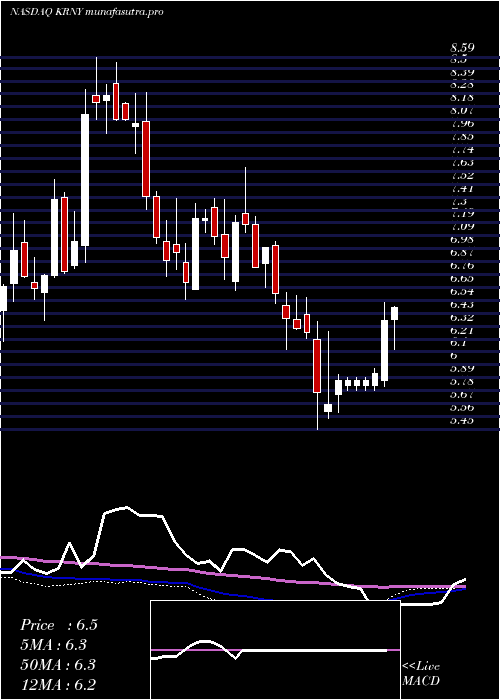Click the large red candle falling to 5.67
This screenshot has width=500, height=700.
pos(317,366)
